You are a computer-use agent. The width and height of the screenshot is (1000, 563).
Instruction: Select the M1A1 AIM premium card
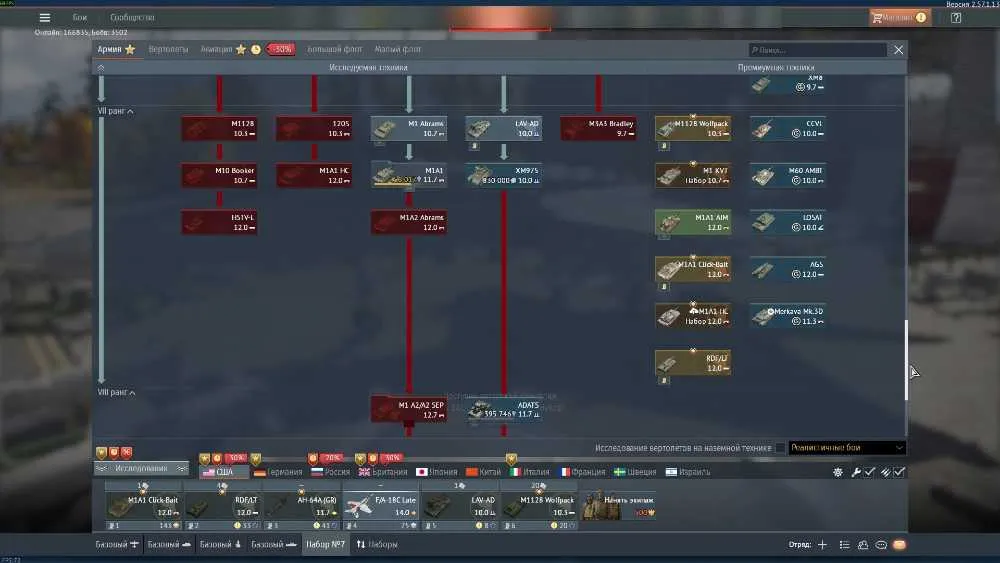(693, 223)
